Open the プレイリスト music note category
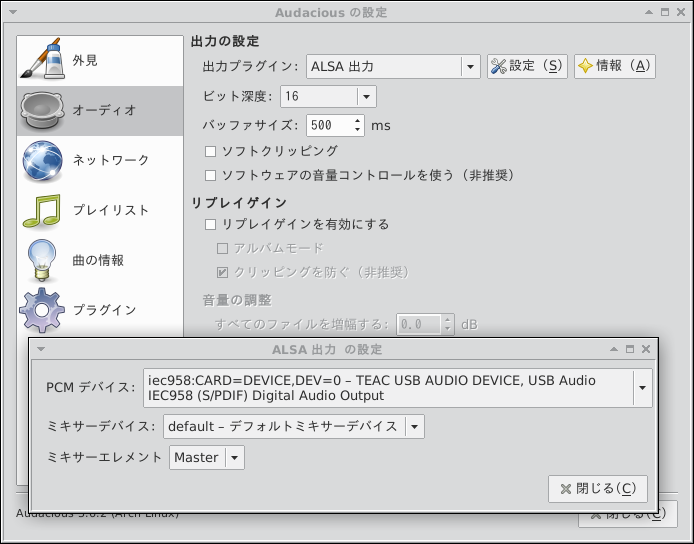 pos(100,210)
